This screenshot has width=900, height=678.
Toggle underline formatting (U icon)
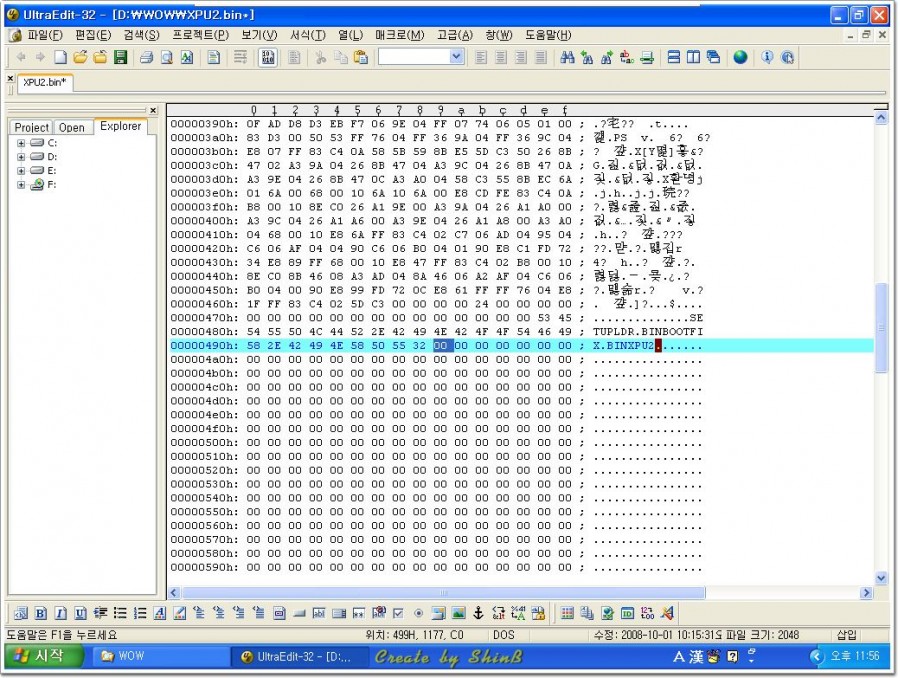tap(80, 613)
